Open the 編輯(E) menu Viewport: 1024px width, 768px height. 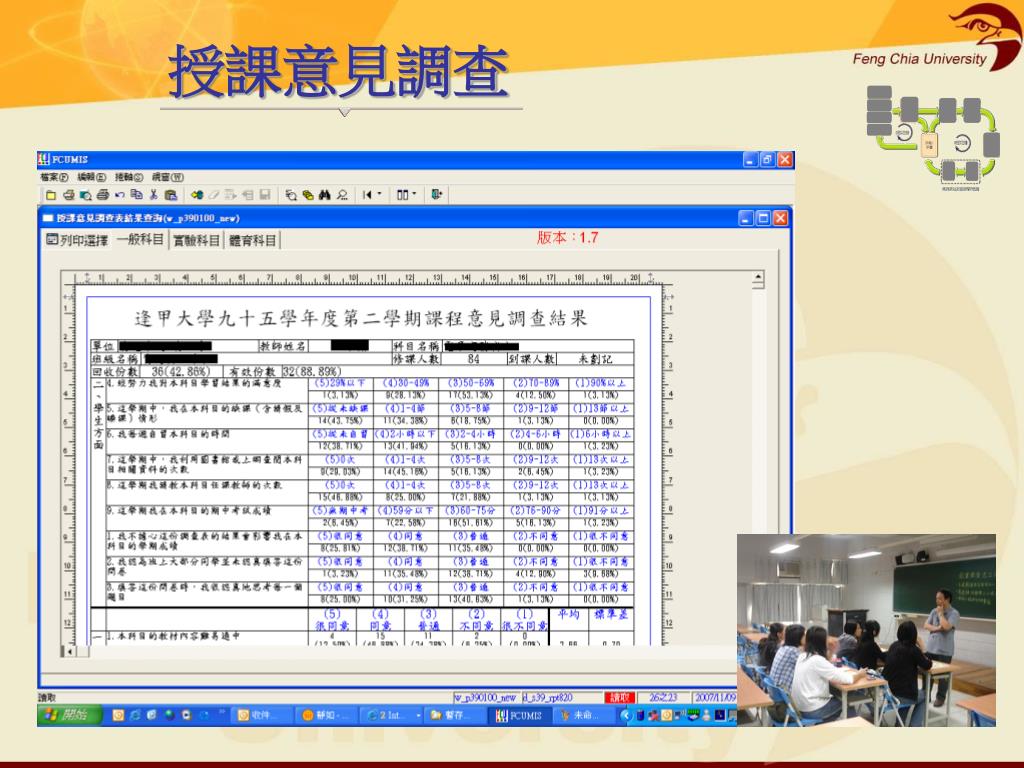click(91, 177)
